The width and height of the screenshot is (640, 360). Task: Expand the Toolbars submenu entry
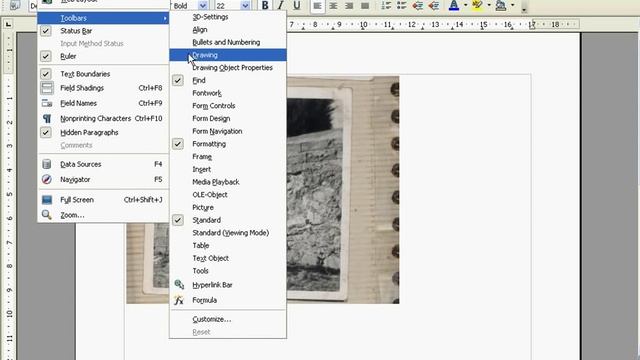(103, 18)
